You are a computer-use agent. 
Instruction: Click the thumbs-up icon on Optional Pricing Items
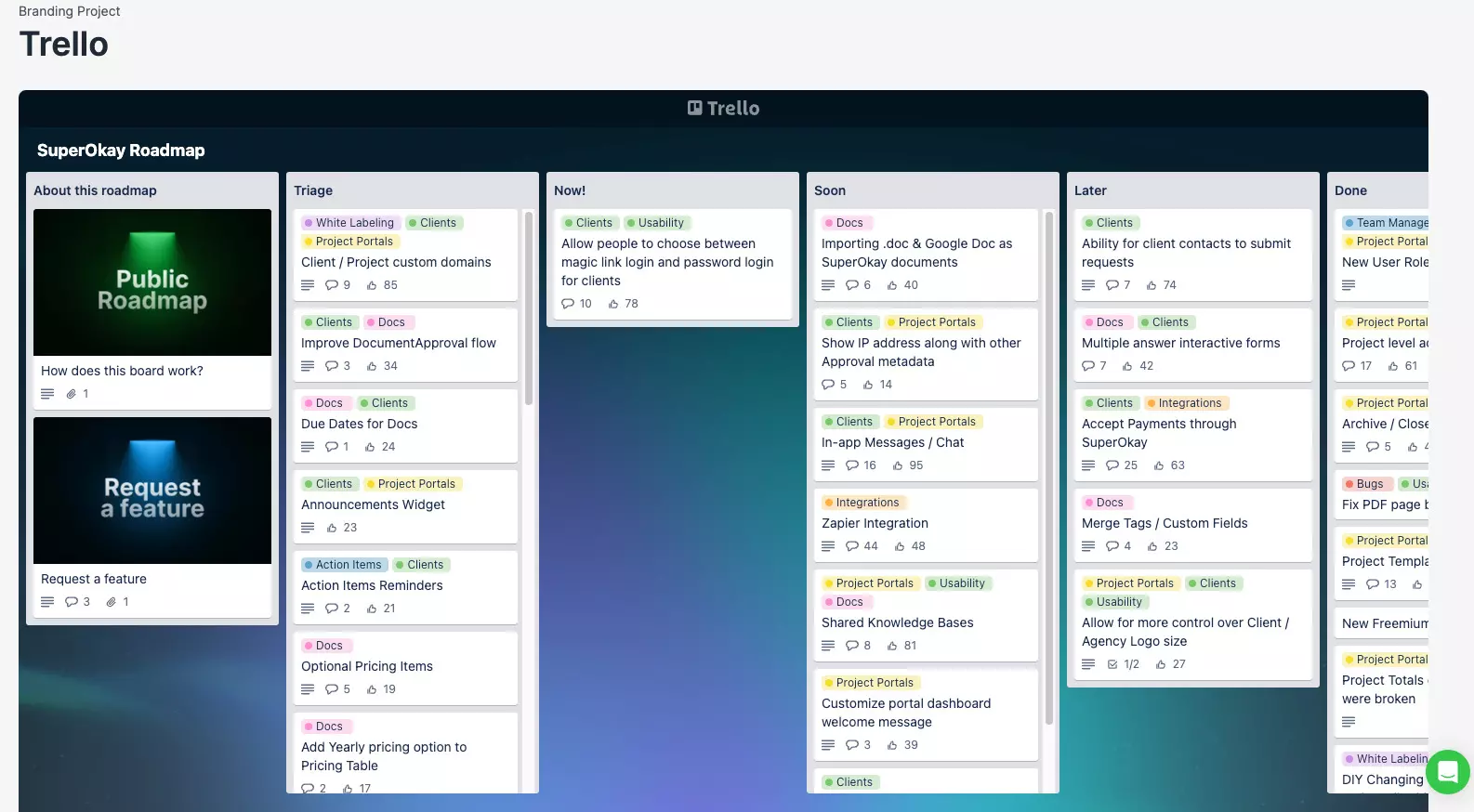click(x=372, y=689)
